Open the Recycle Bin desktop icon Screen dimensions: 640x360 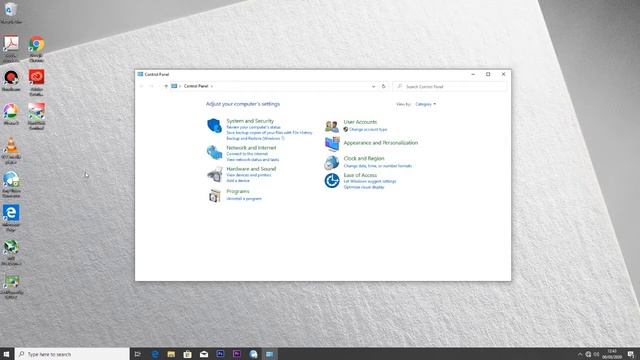[x=11, y=12]
